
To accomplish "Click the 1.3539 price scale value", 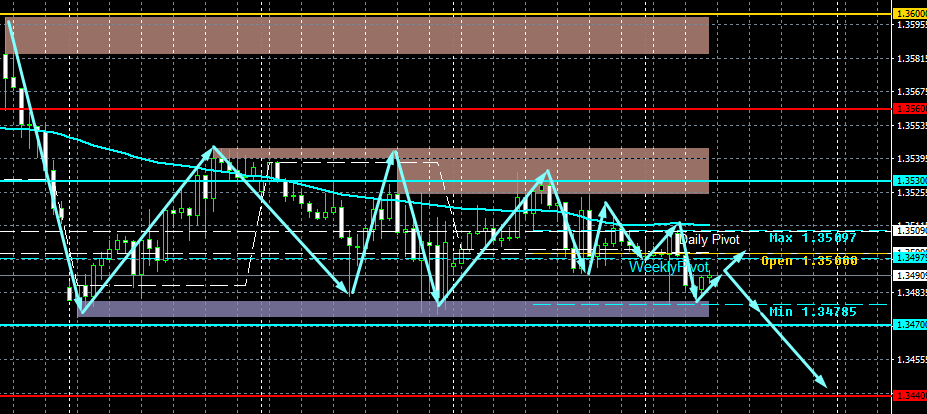I will 911,159.
